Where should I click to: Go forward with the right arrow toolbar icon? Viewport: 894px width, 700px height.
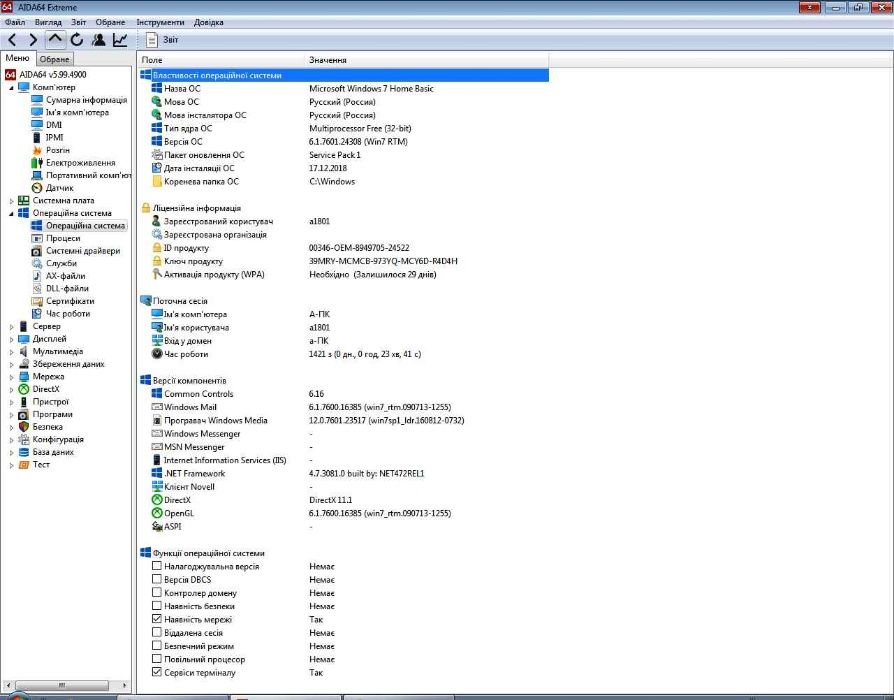(33, 40)
